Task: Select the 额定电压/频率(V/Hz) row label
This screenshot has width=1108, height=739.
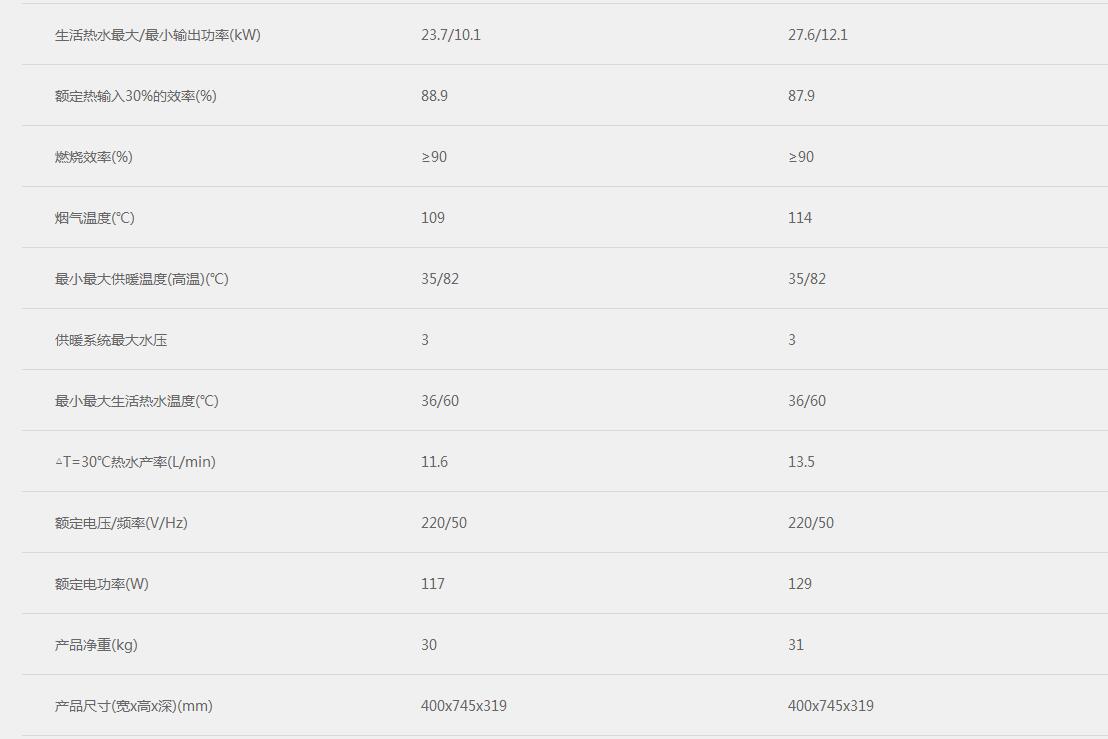Action: (x=121, y=523)
